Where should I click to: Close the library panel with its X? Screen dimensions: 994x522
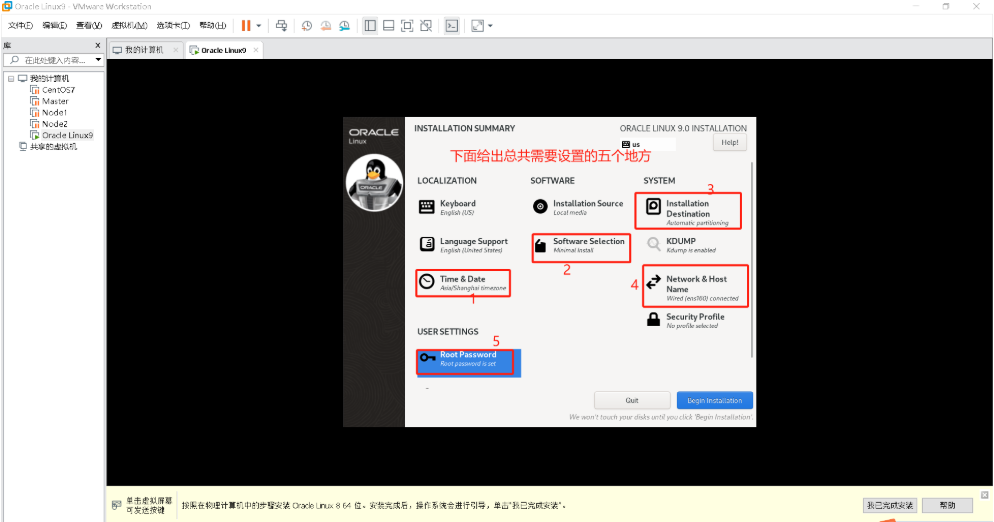click(98, 46)
